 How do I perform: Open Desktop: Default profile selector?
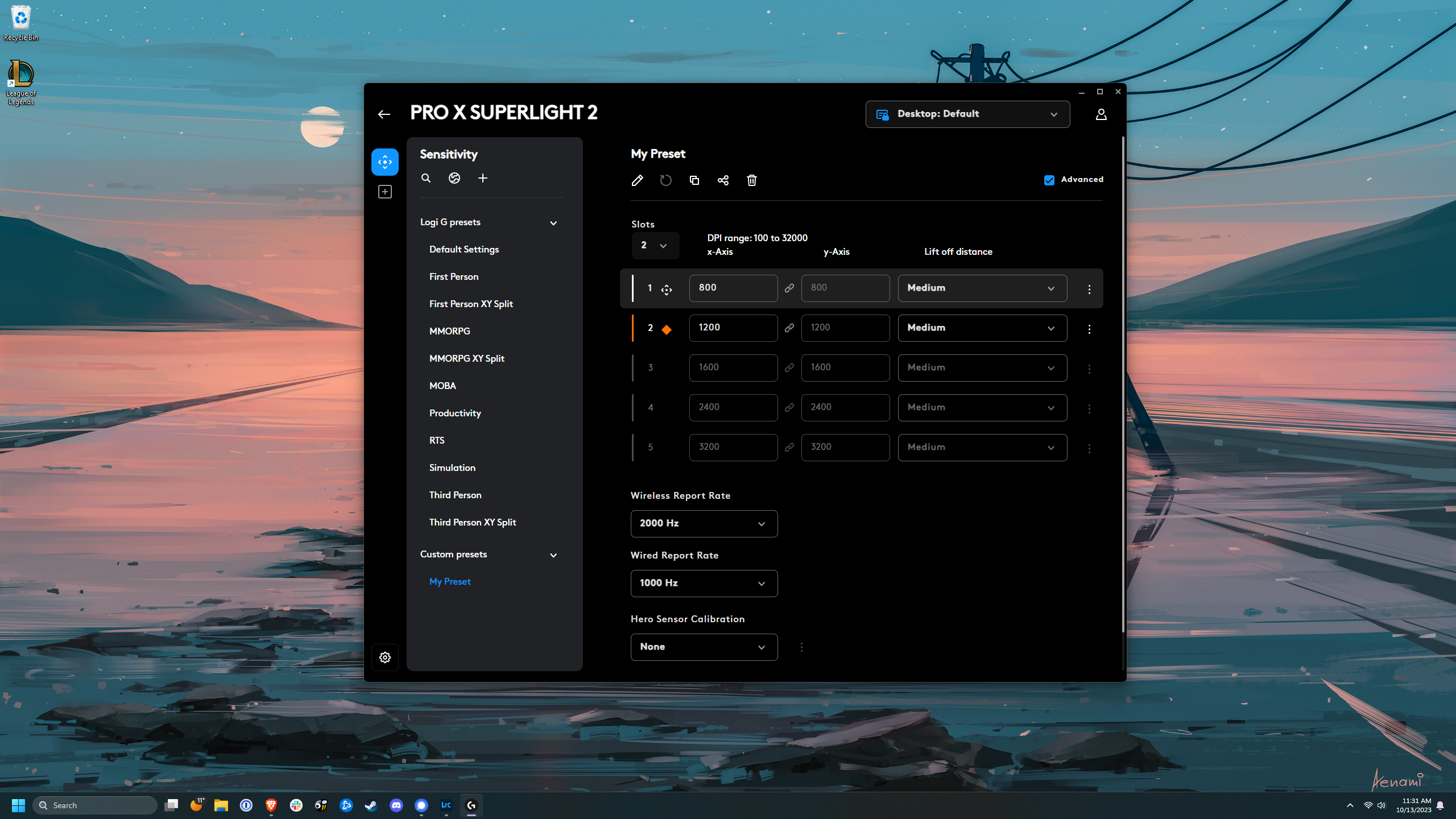[967, 114]
